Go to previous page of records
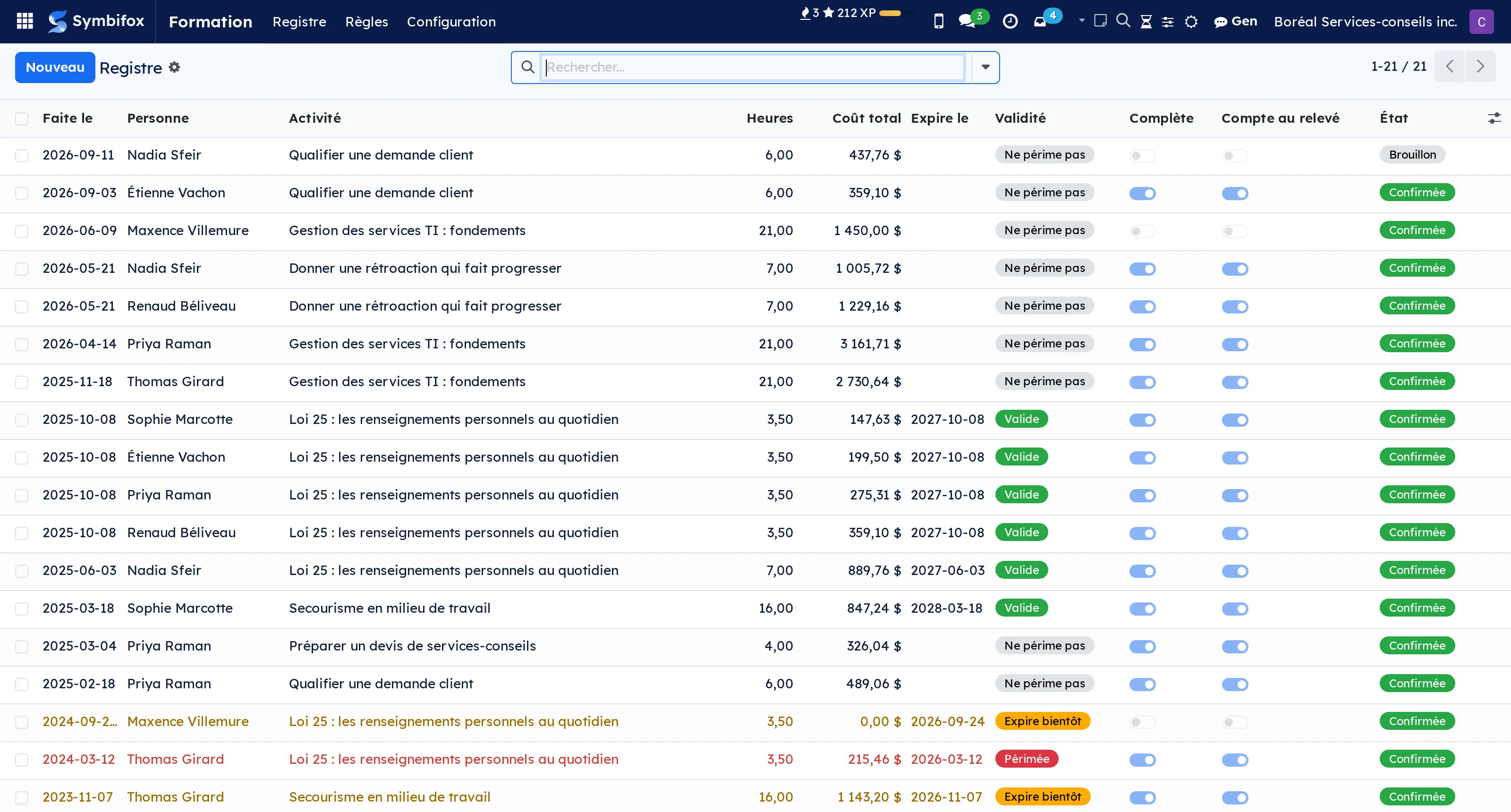1511x812 pixels. click(1450, 66)
